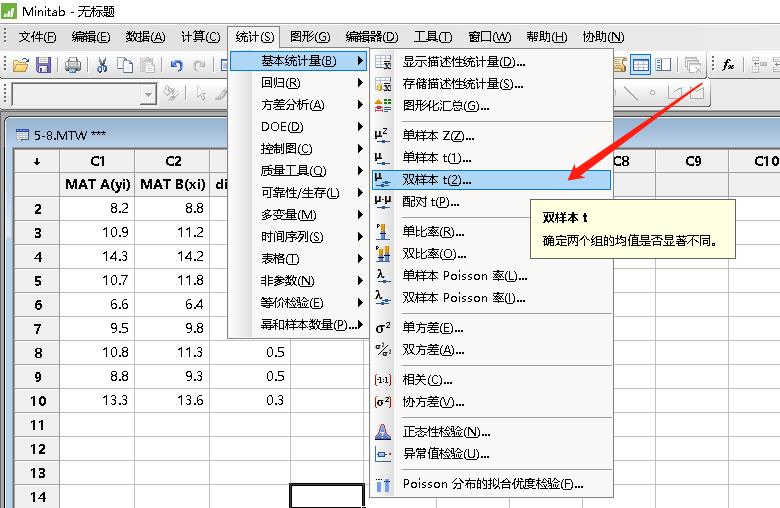Click the Open folder toolbar icon
The image size is (780, 508).
click(20, 65)
